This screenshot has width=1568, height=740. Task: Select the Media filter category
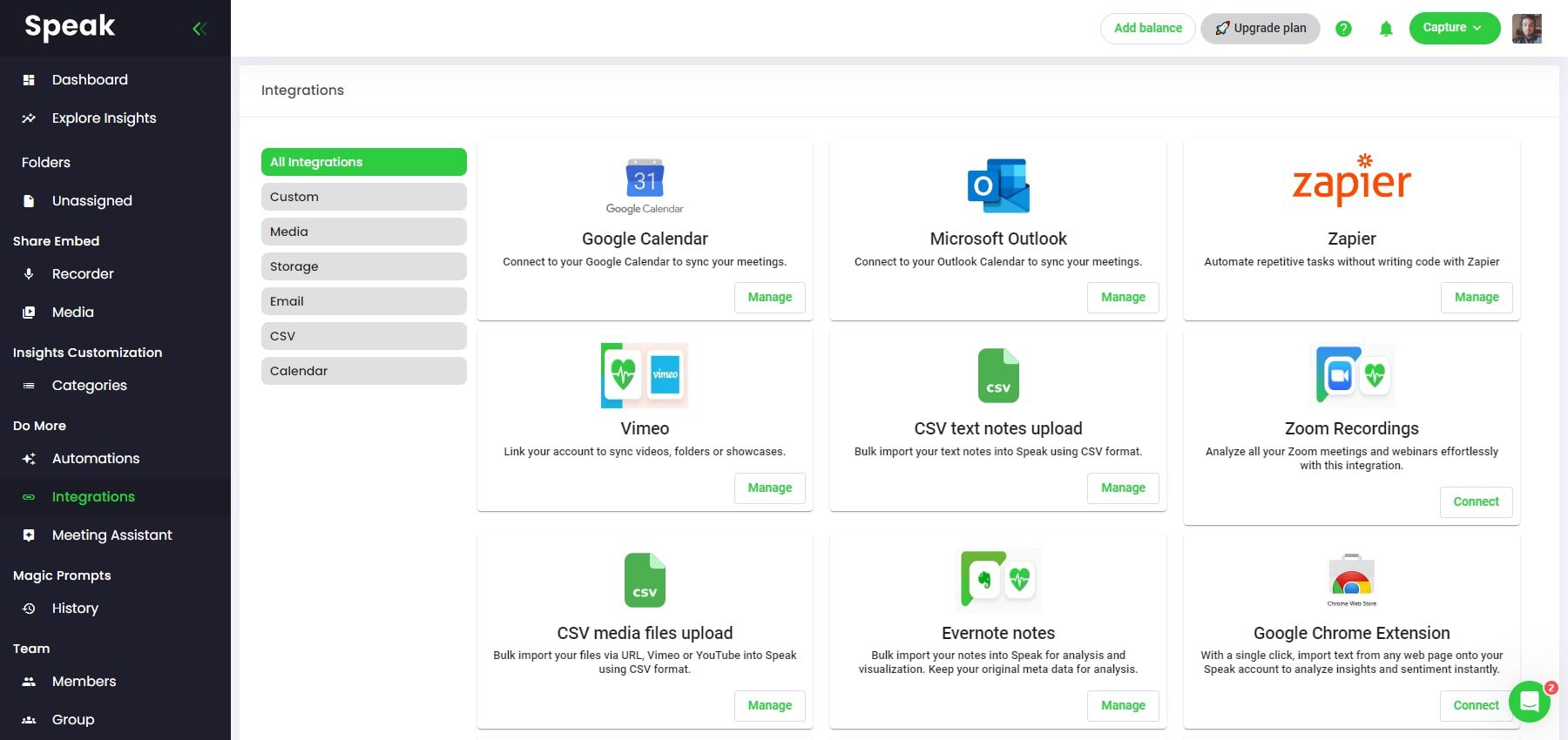[x=364, y=232]
